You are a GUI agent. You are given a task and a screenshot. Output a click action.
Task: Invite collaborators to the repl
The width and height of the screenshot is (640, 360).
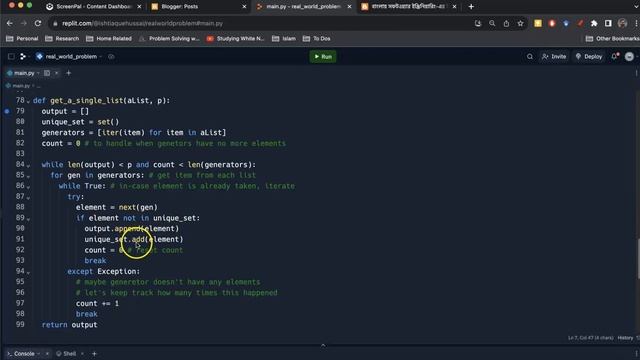(x=554, y=57)
